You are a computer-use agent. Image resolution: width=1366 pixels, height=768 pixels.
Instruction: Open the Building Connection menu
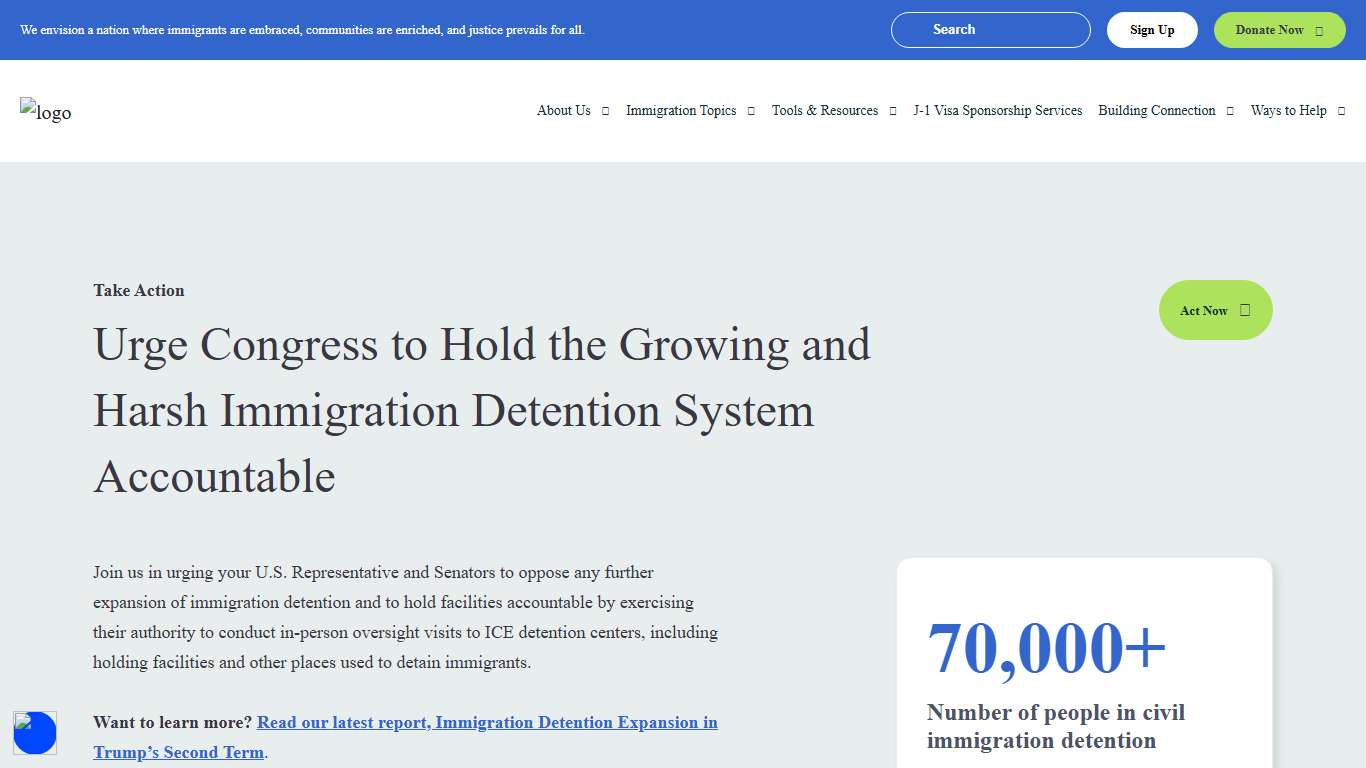[1157, 111]
